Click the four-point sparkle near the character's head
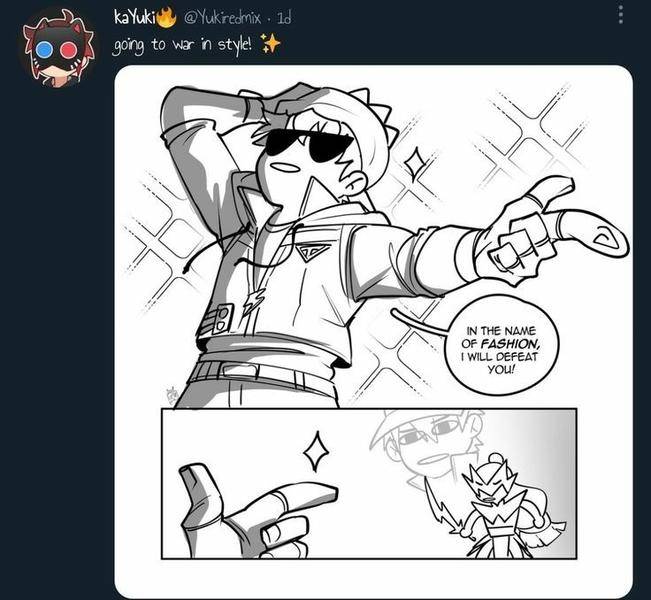Screen dimensions: 651x600 [414, 164]
